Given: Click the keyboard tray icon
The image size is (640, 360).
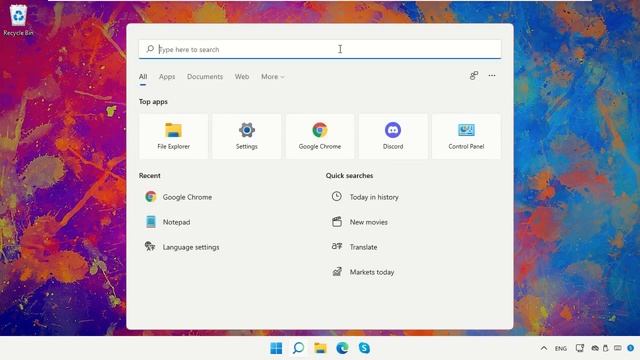Looking at the screenshot, I should point(618,348).
